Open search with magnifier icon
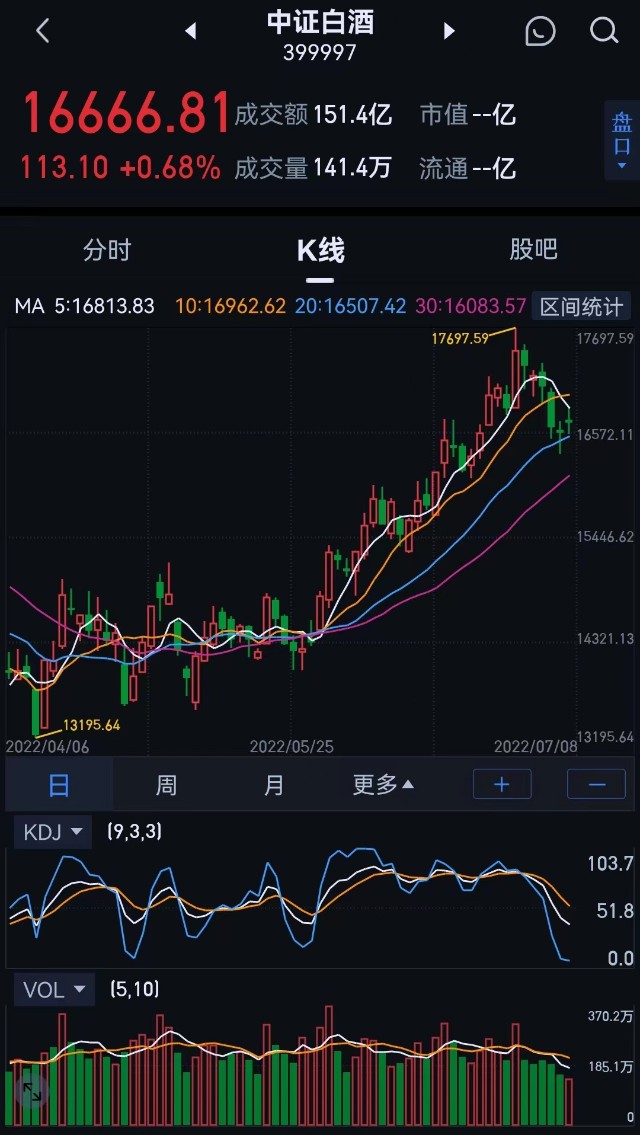 pos(604,31)
